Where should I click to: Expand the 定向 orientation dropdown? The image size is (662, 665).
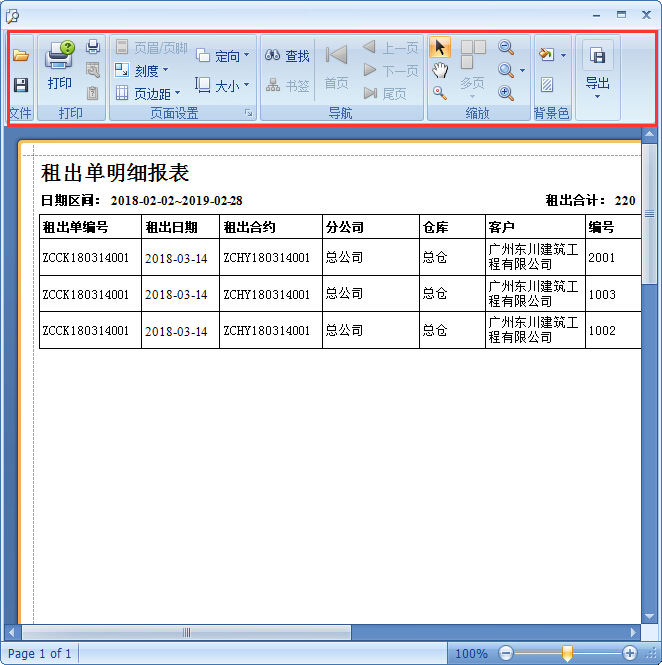point(223,56)
